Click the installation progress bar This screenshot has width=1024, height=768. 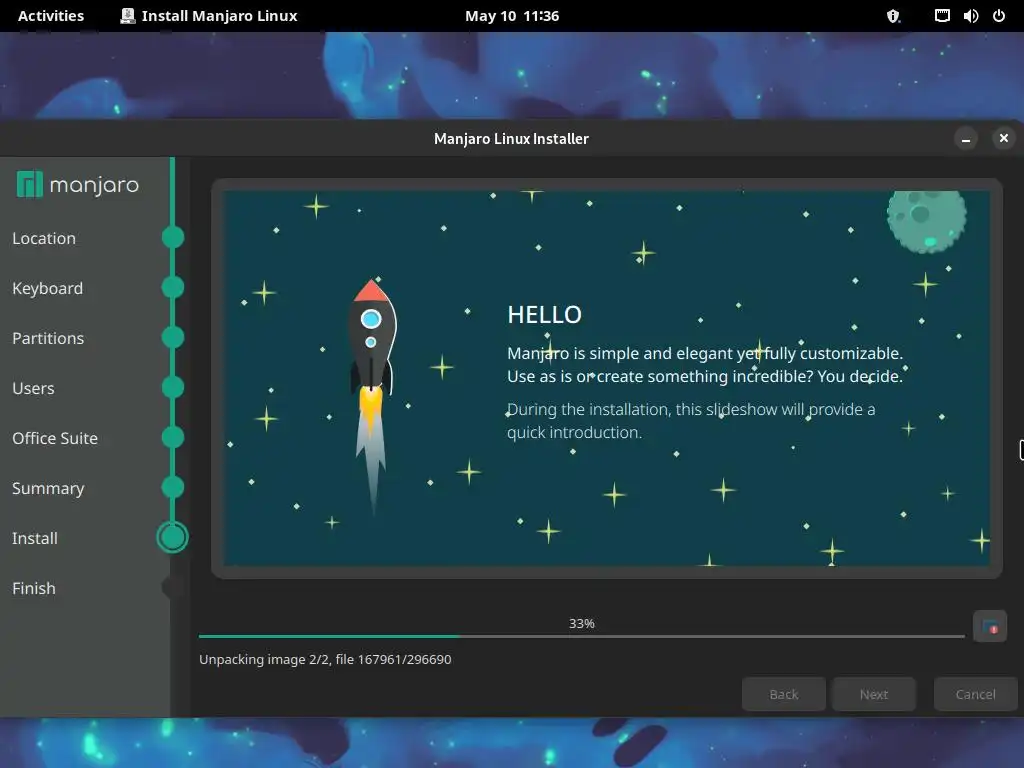pyautogui.click(x=581, y=636)
